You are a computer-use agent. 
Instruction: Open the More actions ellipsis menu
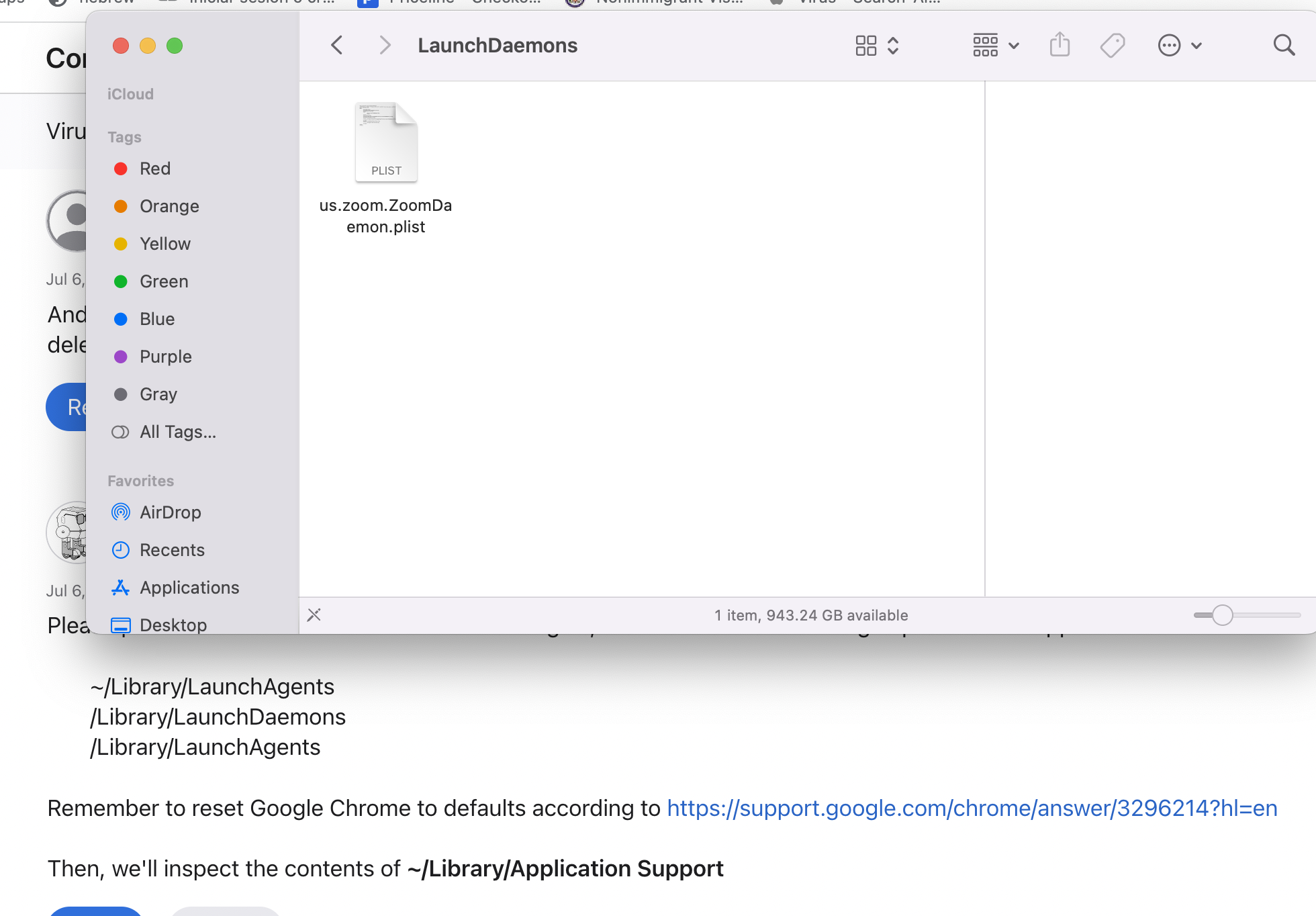1179,46
